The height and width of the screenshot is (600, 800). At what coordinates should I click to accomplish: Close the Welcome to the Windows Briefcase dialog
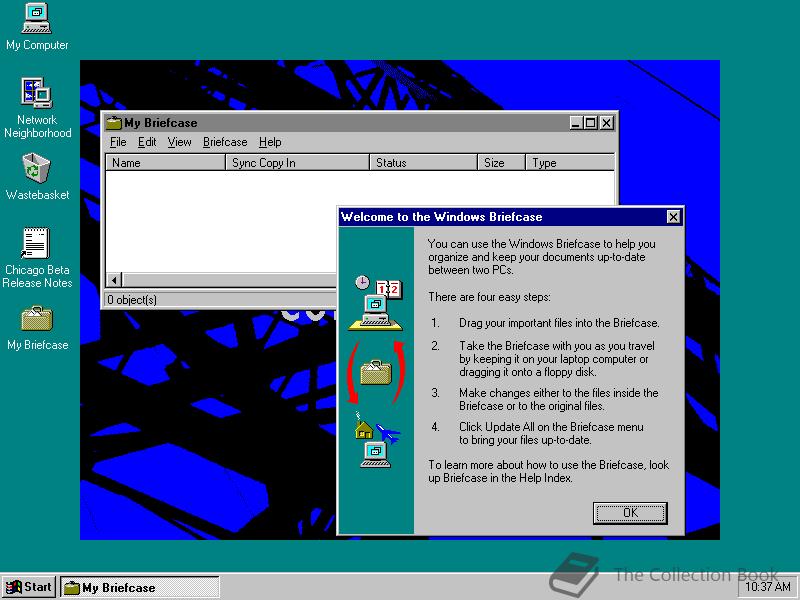click(673, 217)
